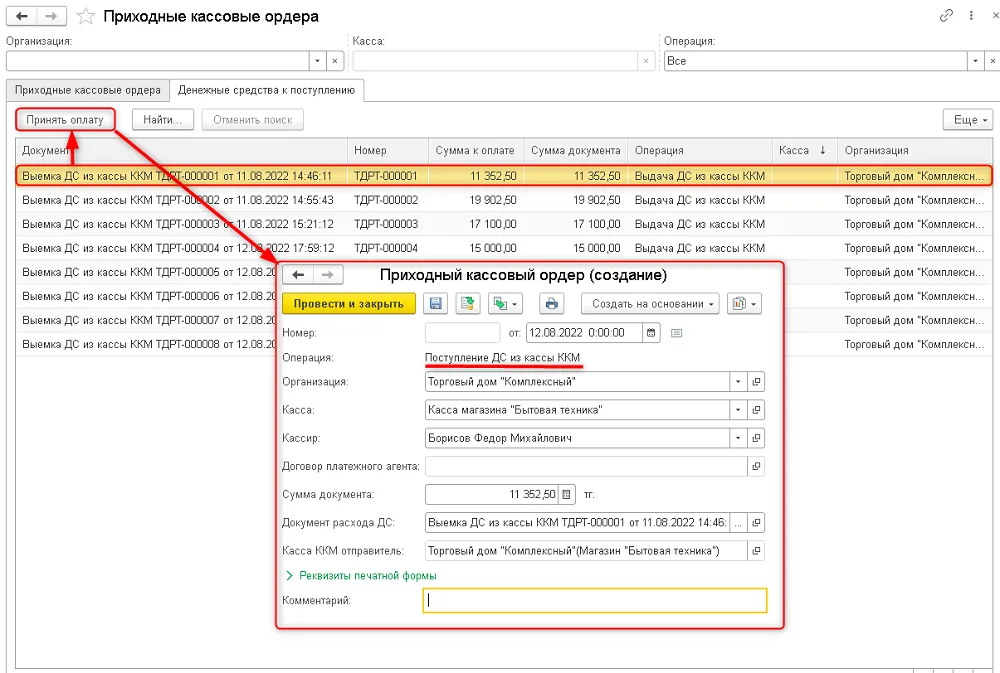The width and height of the screenshot is (1000, 673).
Task: Expand the Касса dropdown in the order form
Action: pyautogui.click(x=739, y=410)
